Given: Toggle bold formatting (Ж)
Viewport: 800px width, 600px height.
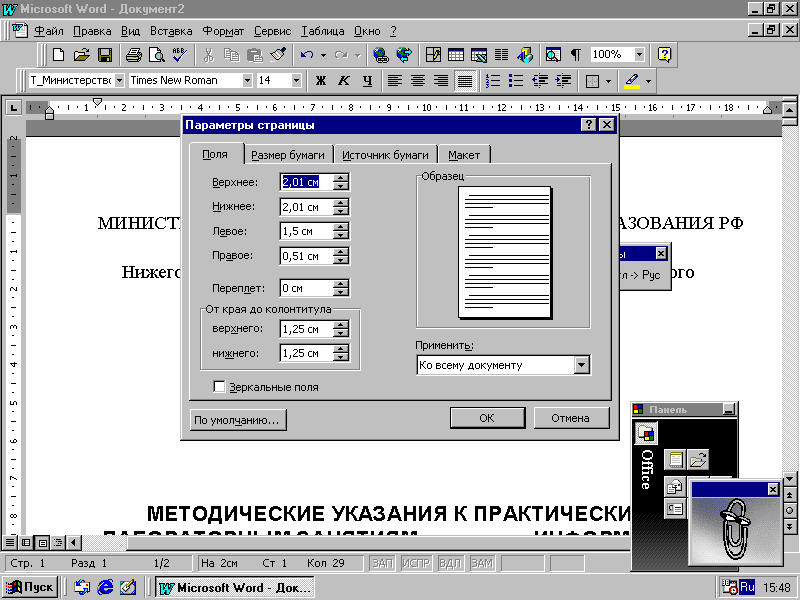Looking at the screenshot, I should (320, 81).
